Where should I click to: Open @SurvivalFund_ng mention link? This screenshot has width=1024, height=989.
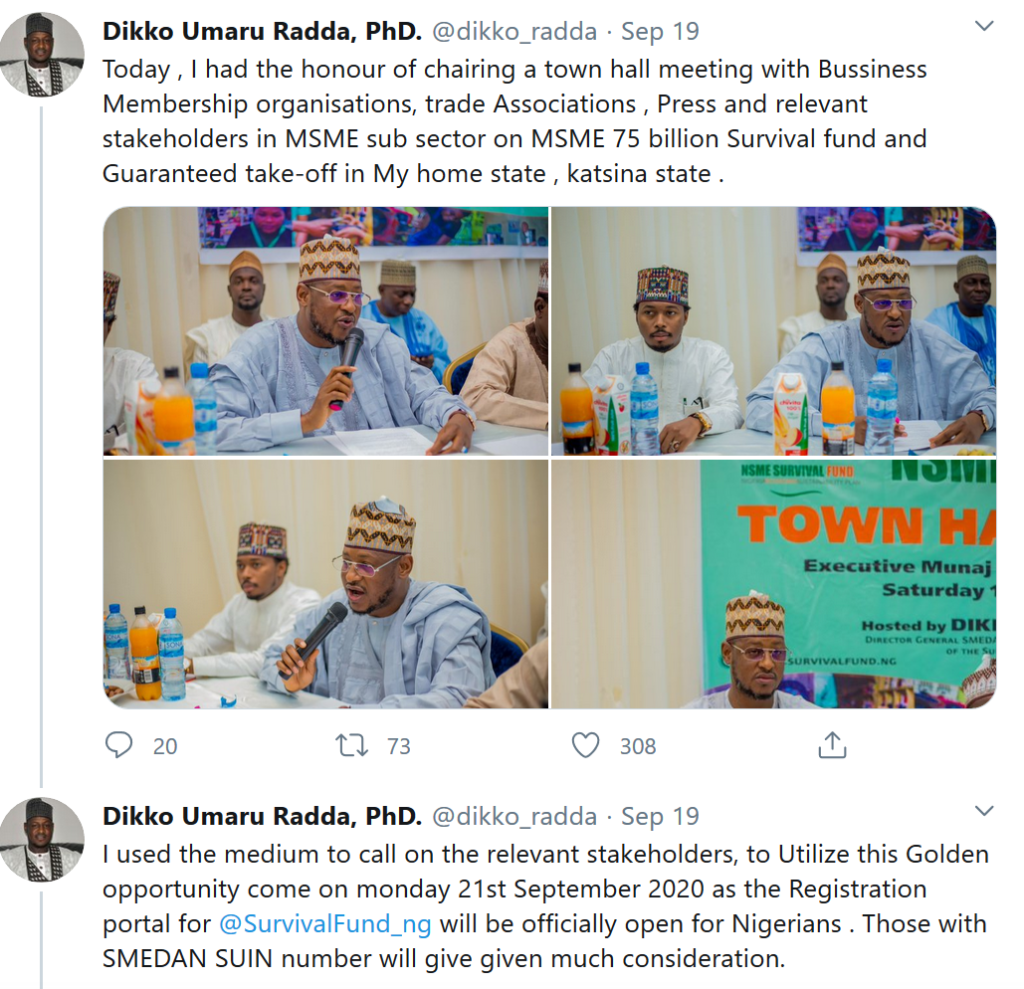[325, 923]
